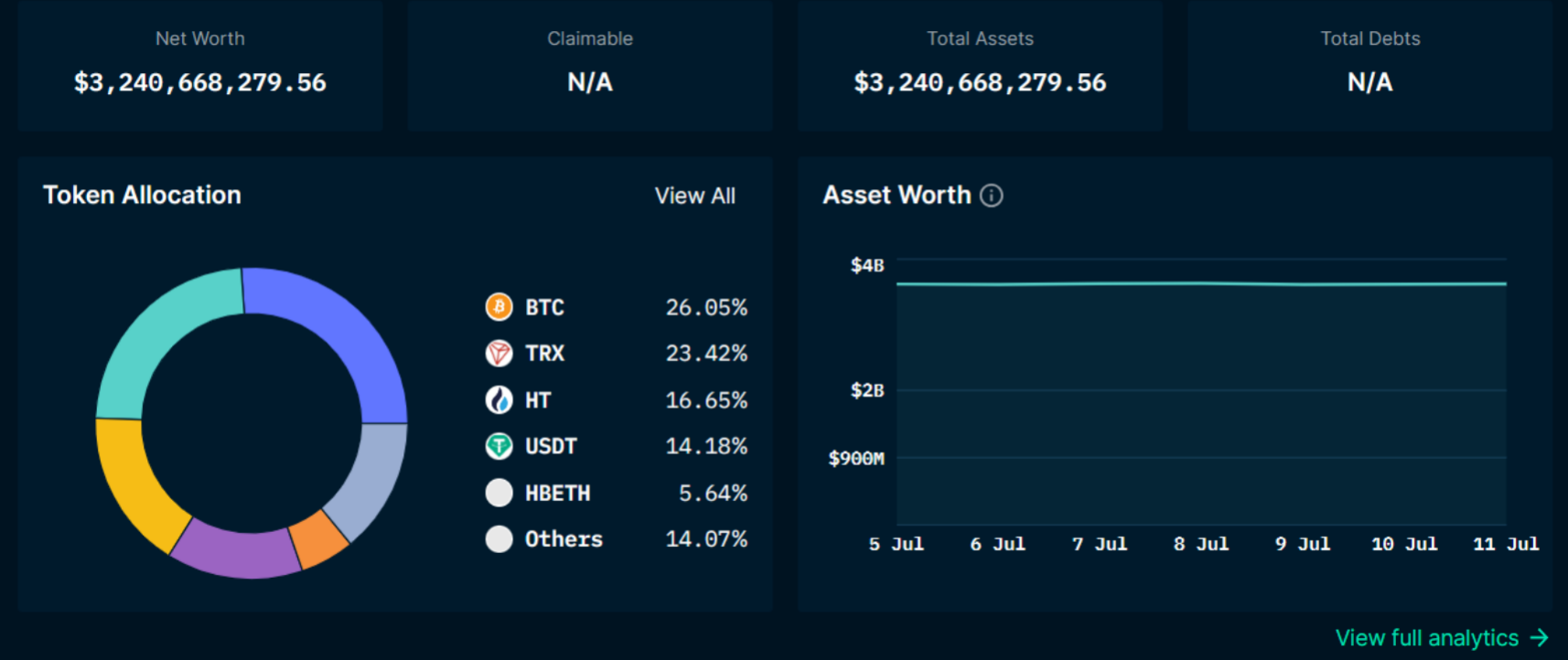Viewport: 1568px width, 660px height.
Task: Open View full analytics link
Action: 1442,637
